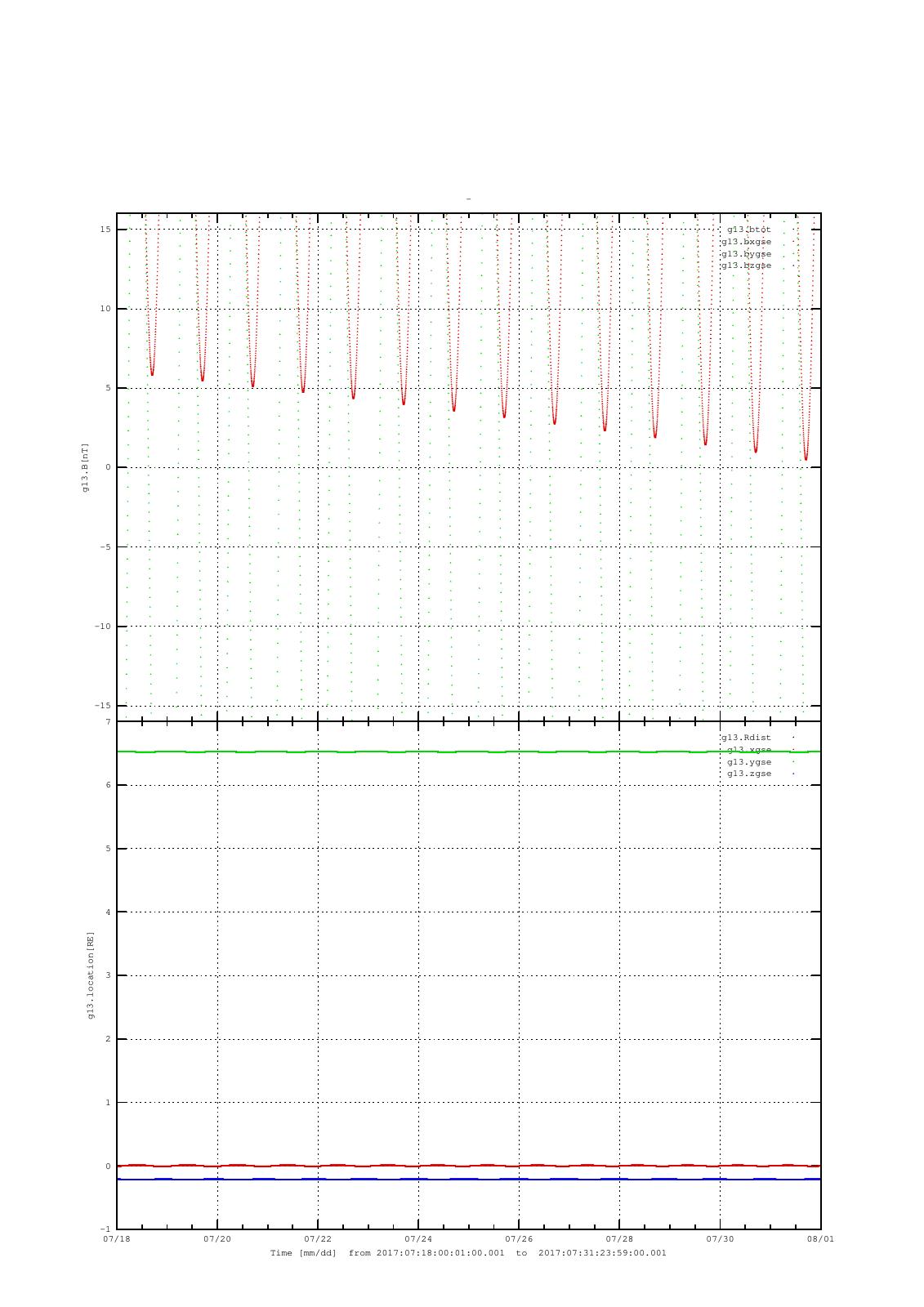Click the last red dip minimum near 08/01
The width and height of the screenshot is (924, 1307).
[806, 459]
